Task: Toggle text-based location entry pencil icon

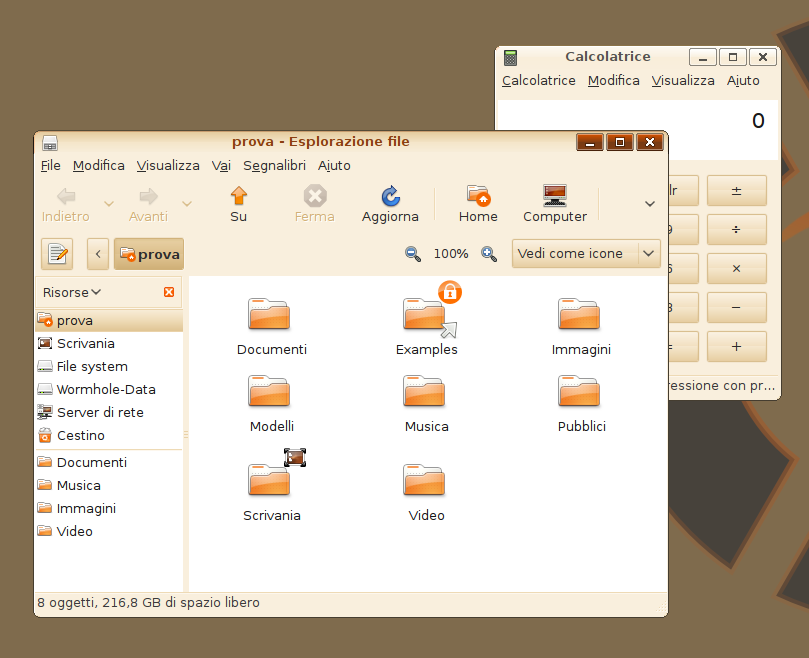Action: pyautogui.click(x=57, y=254)
